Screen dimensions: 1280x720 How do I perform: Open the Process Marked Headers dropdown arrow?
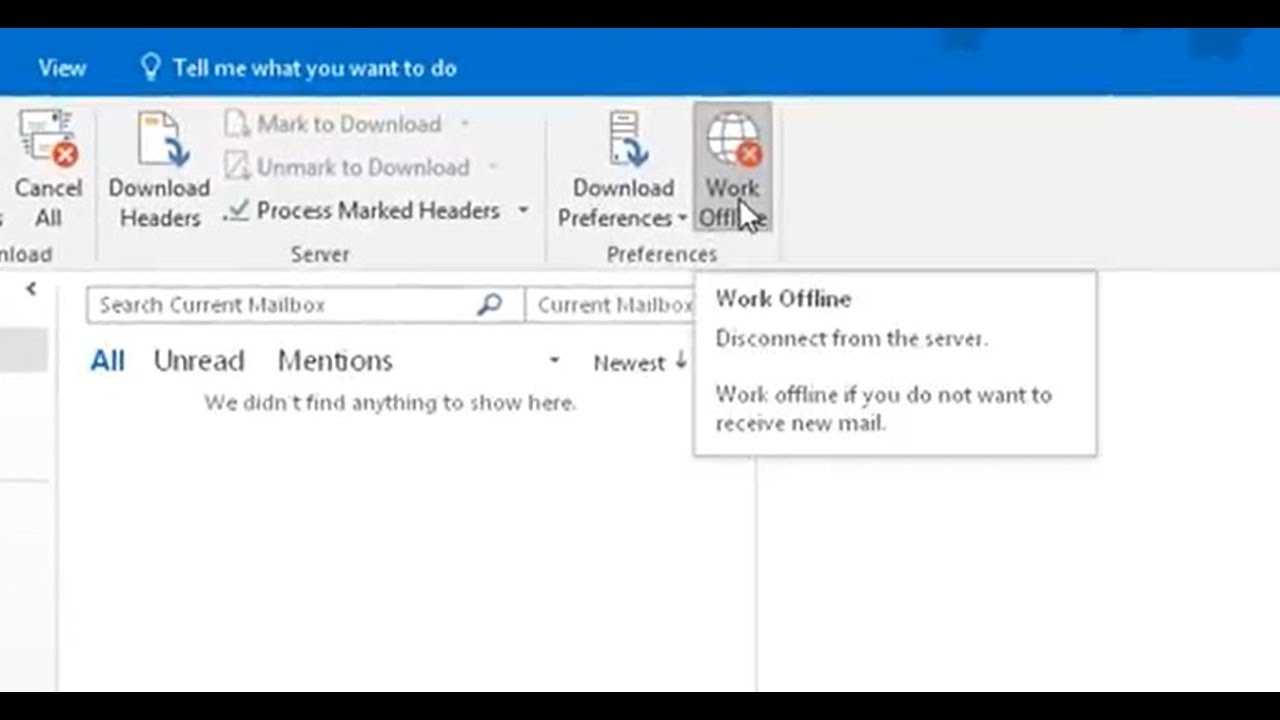pyautogui.click(x=522, y=211)
